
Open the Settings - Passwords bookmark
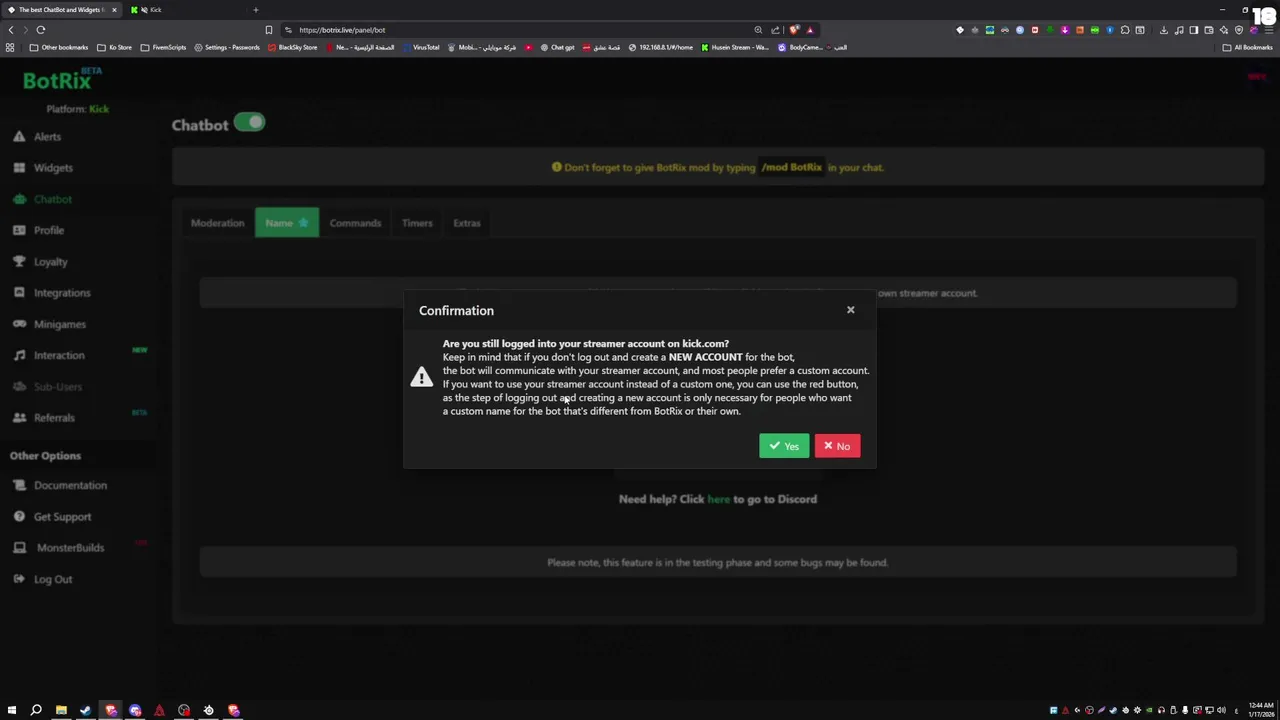point(227,47)
